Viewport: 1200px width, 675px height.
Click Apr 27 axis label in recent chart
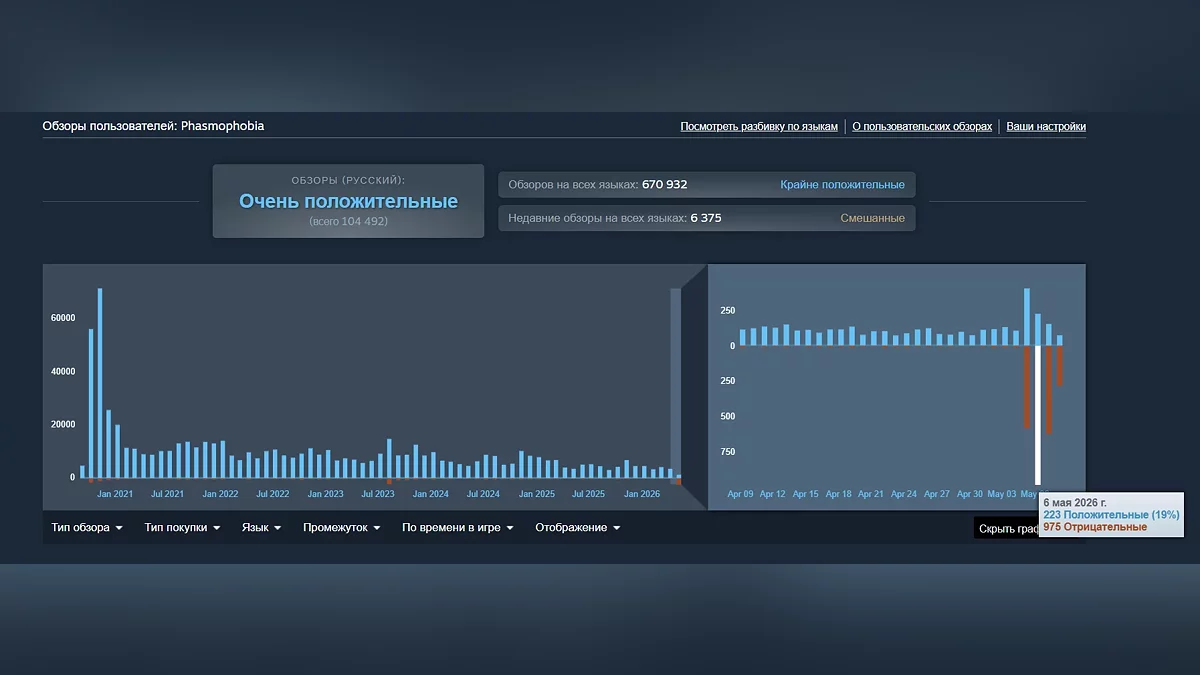tap(937, 494)
